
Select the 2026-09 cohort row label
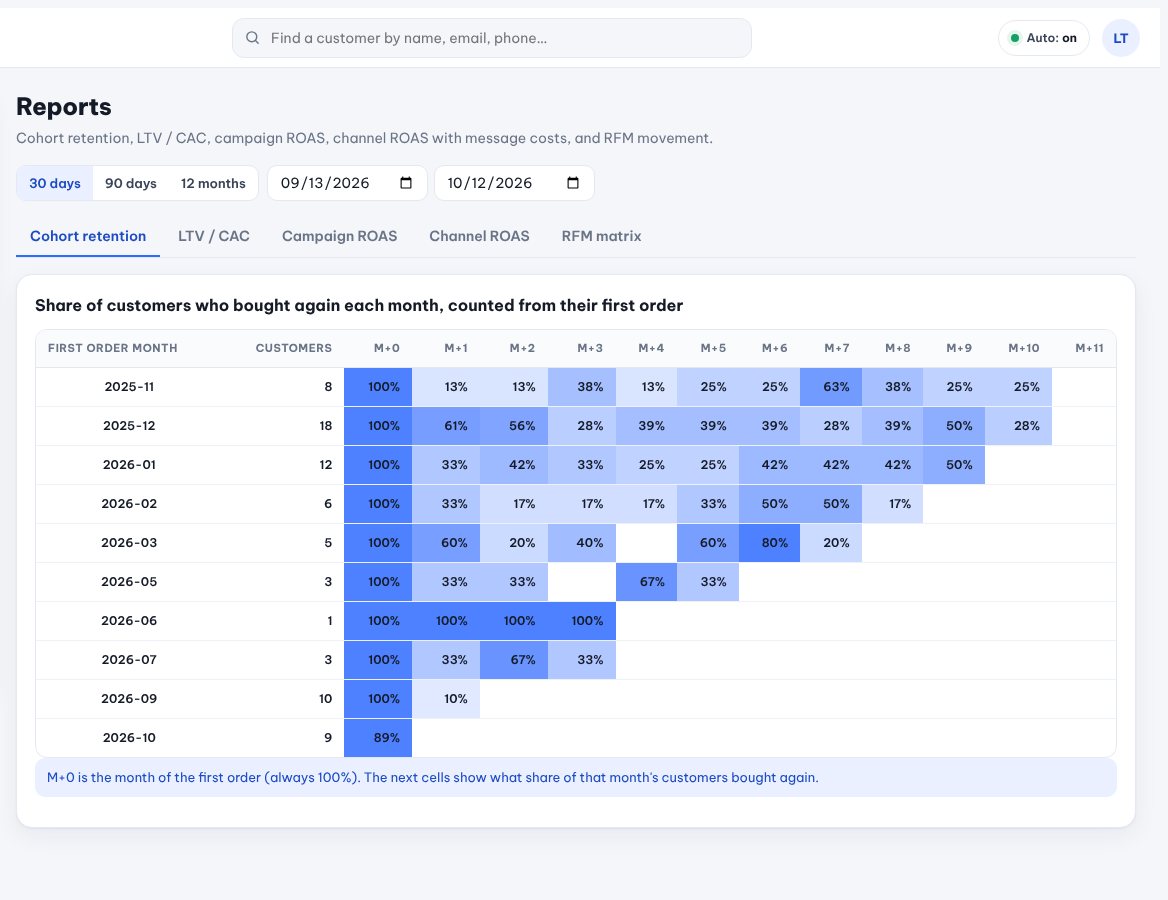pyautogui.click(x=129, y=699)
